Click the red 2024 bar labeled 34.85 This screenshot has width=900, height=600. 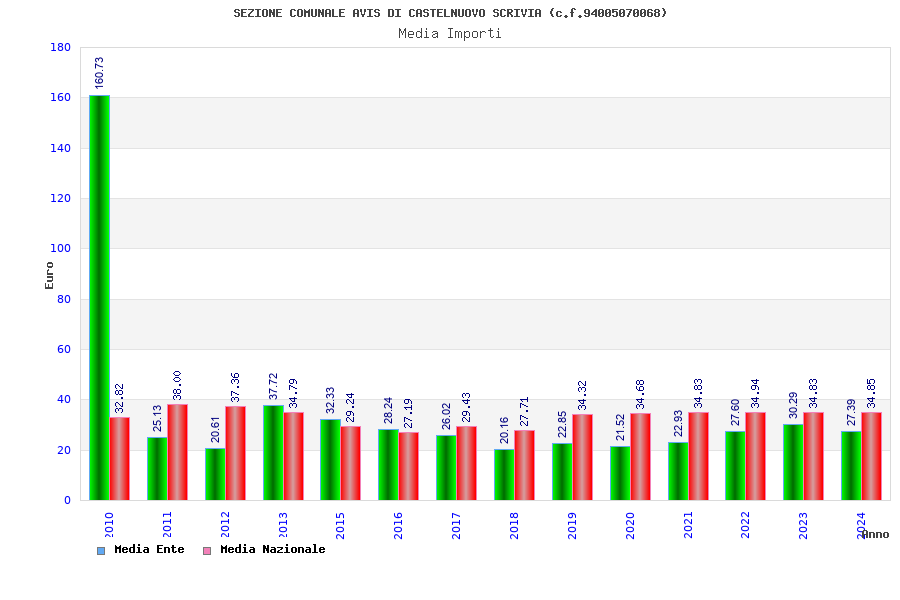click(x=871, y=456)
